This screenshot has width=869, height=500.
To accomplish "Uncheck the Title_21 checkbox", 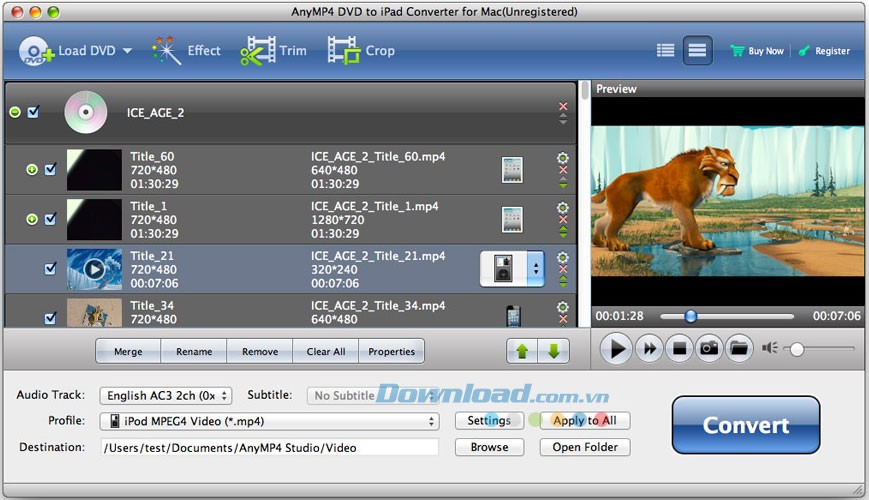I will [50, 269].
